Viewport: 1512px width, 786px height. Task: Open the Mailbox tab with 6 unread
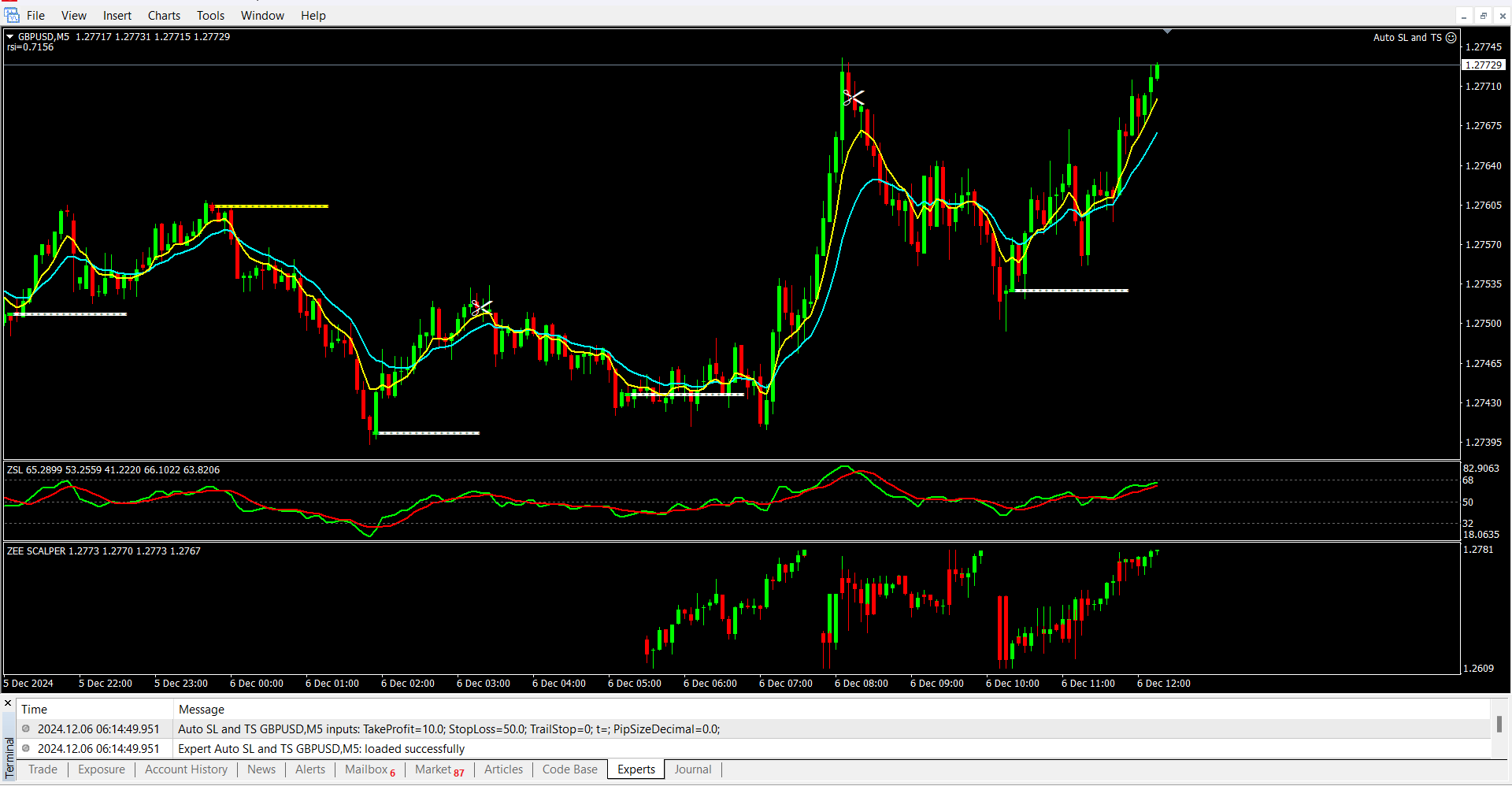pyautogui.click(x=369, y=769)
